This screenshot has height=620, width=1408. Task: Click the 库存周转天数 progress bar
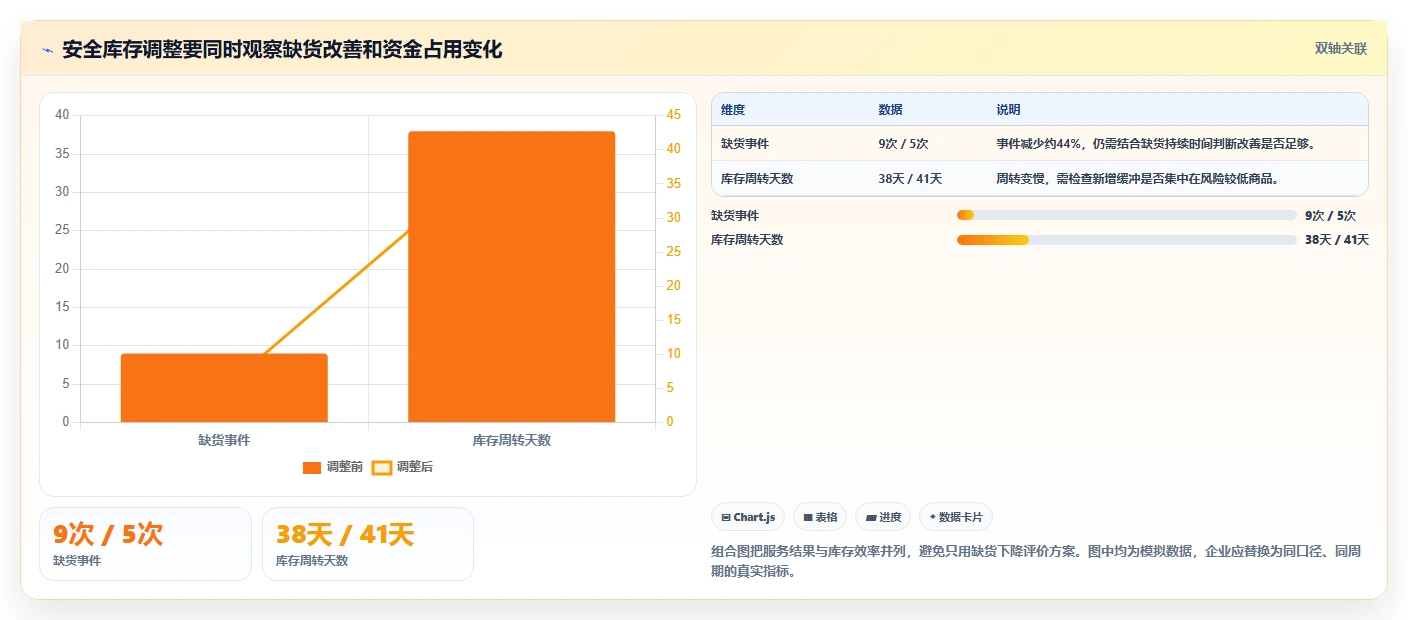[x=1126, y=240]
